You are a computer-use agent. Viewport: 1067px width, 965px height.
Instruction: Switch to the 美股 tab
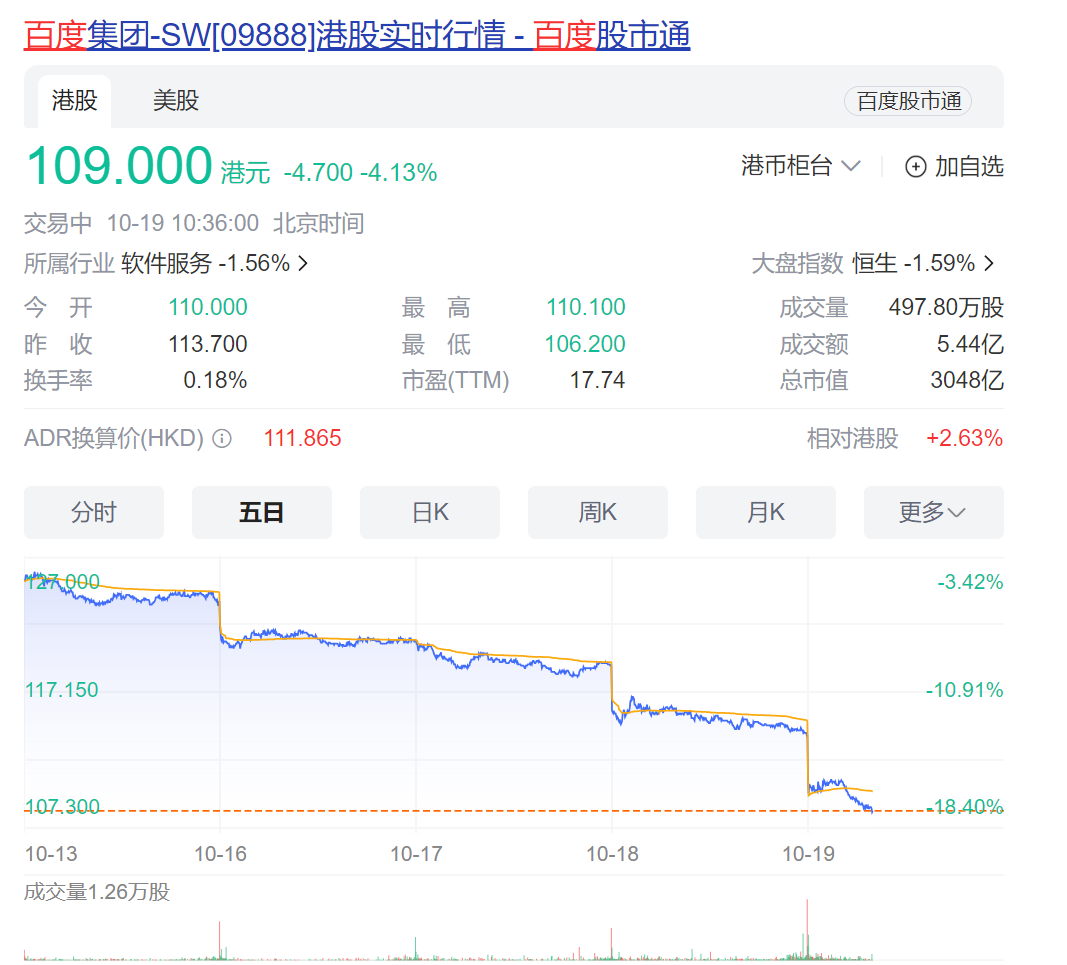(x=175, y=100)
